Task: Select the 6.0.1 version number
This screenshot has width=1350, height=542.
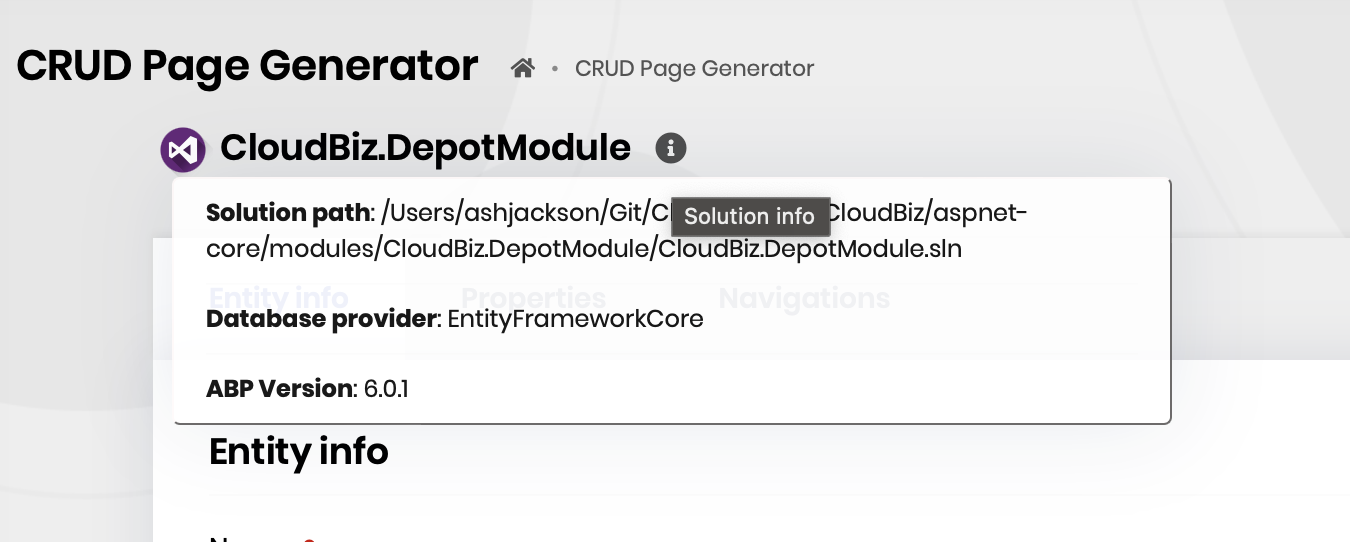Action: point(386,388)
